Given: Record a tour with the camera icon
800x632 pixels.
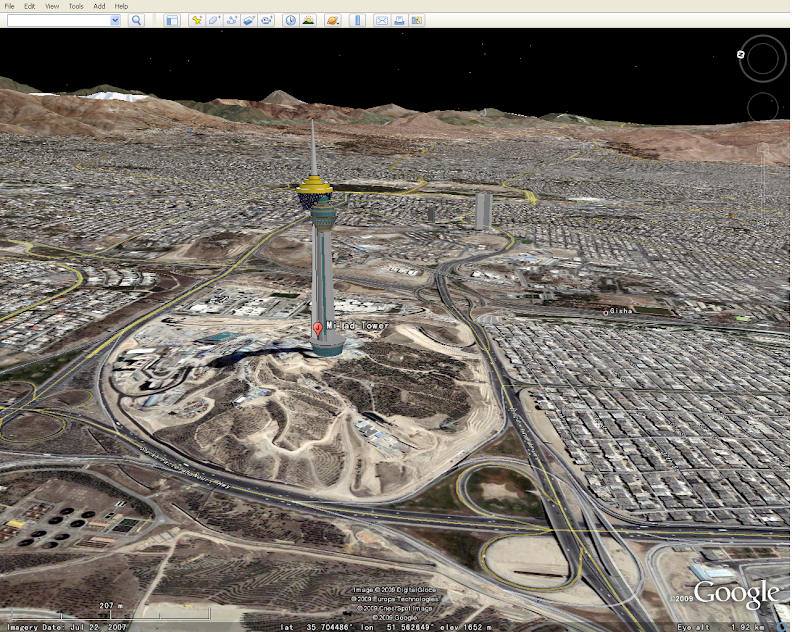Looking at the screenshot, I should (266, 20).
